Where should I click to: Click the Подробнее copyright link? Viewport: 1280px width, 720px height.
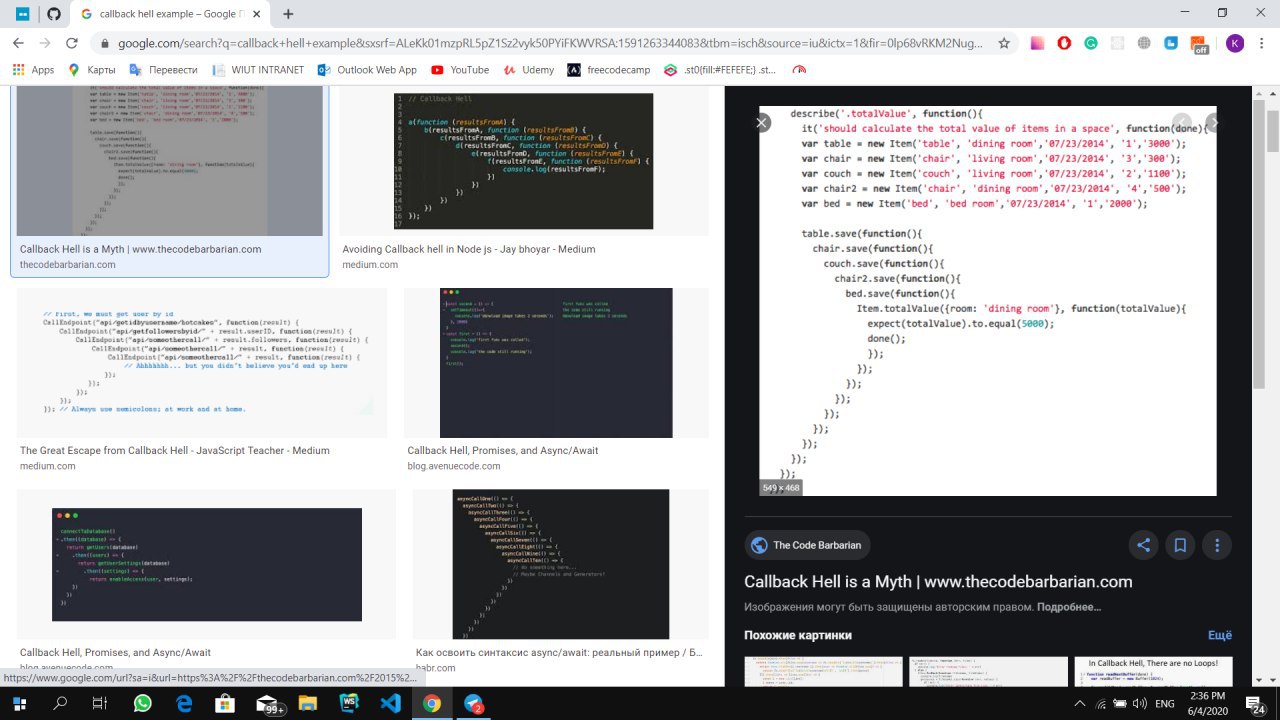click(1068, 607)
